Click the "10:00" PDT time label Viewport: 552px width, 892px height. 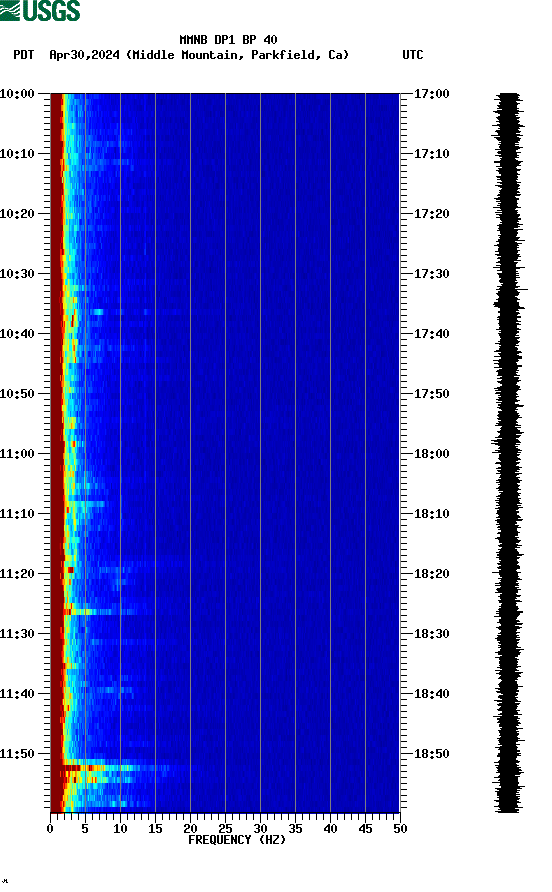point(17,93)
